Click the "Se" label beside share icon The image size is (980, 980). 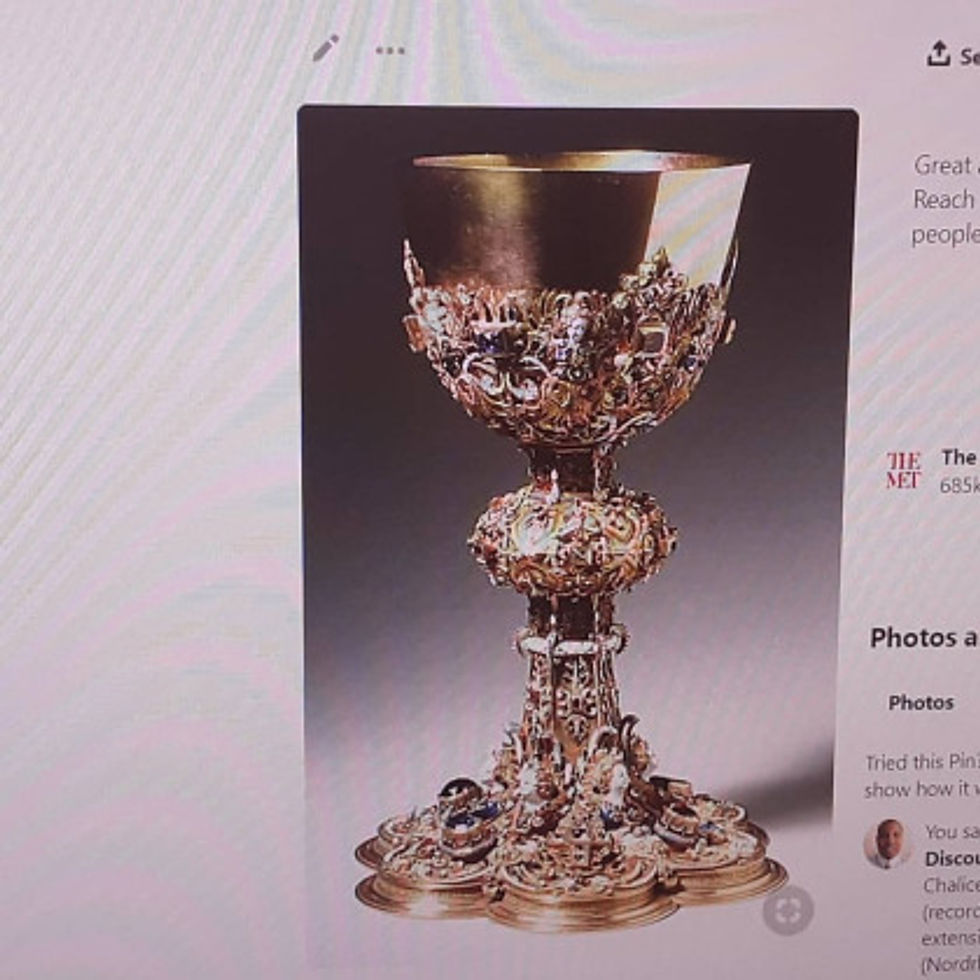pyautogui.click(x=969, y=57)
